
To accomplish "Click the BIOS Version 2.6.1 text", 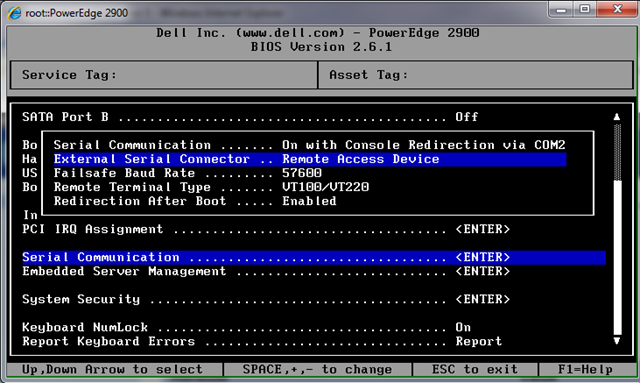I will click(321, 47).
